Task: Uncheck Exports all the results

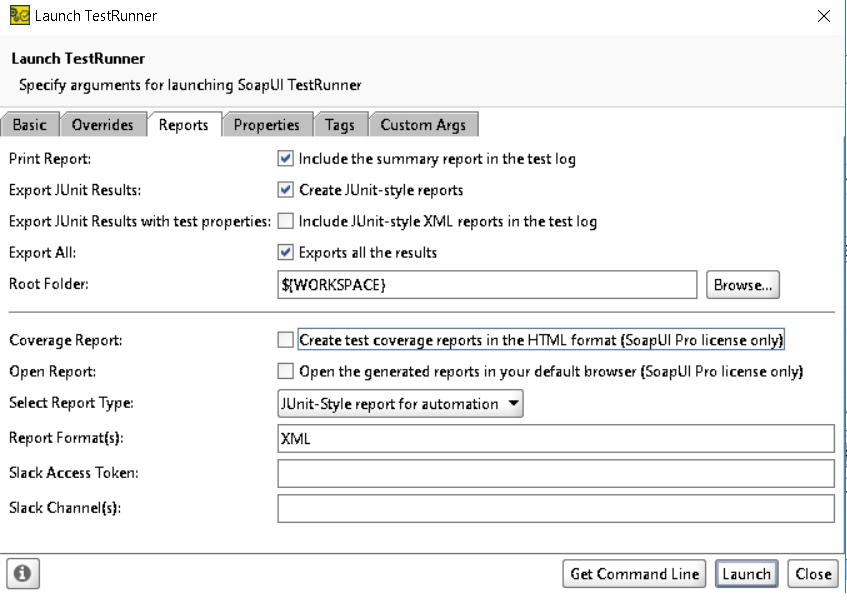Action: [286, 252]
